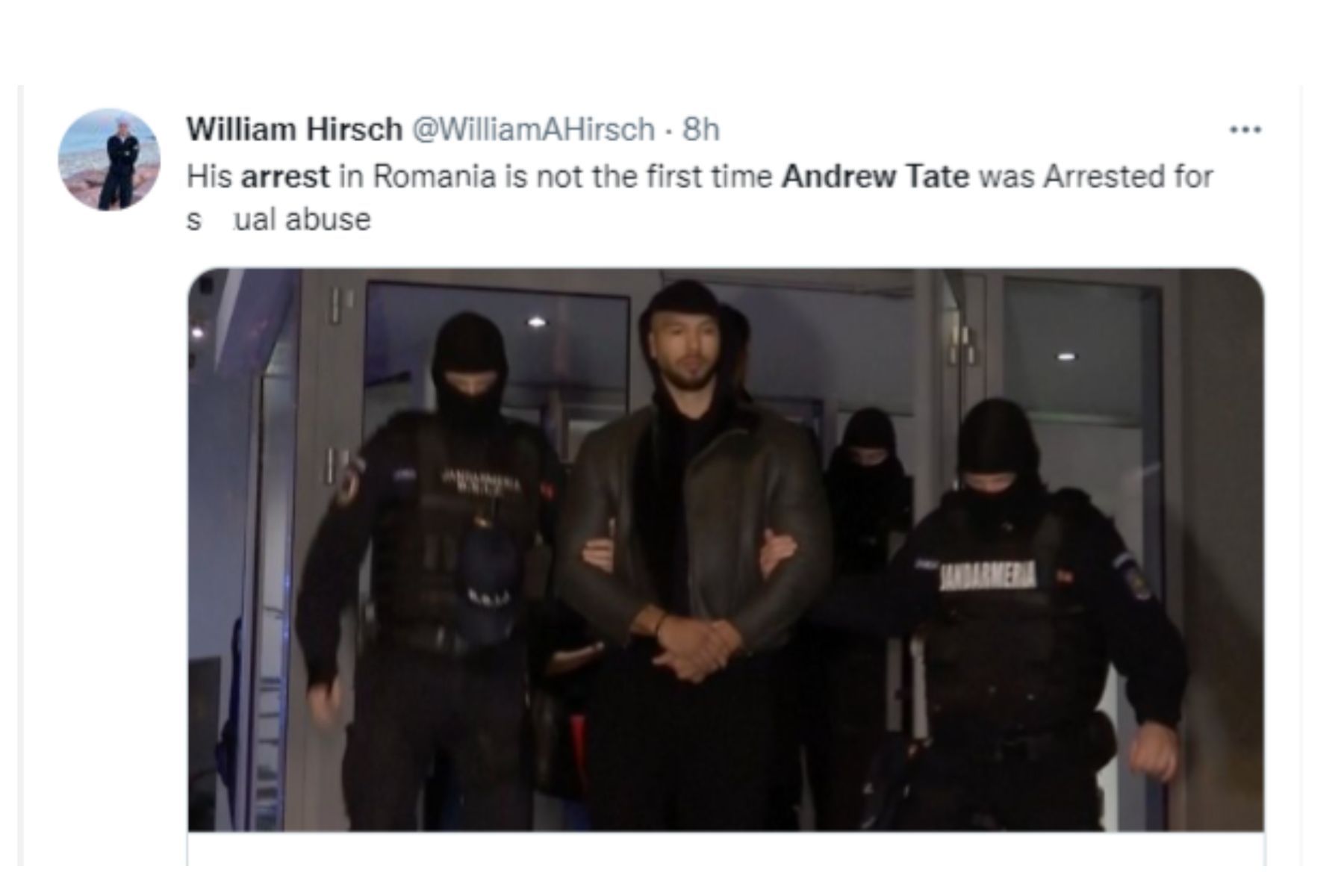Click the bold word "arrest" in tweet

(285, 177)
